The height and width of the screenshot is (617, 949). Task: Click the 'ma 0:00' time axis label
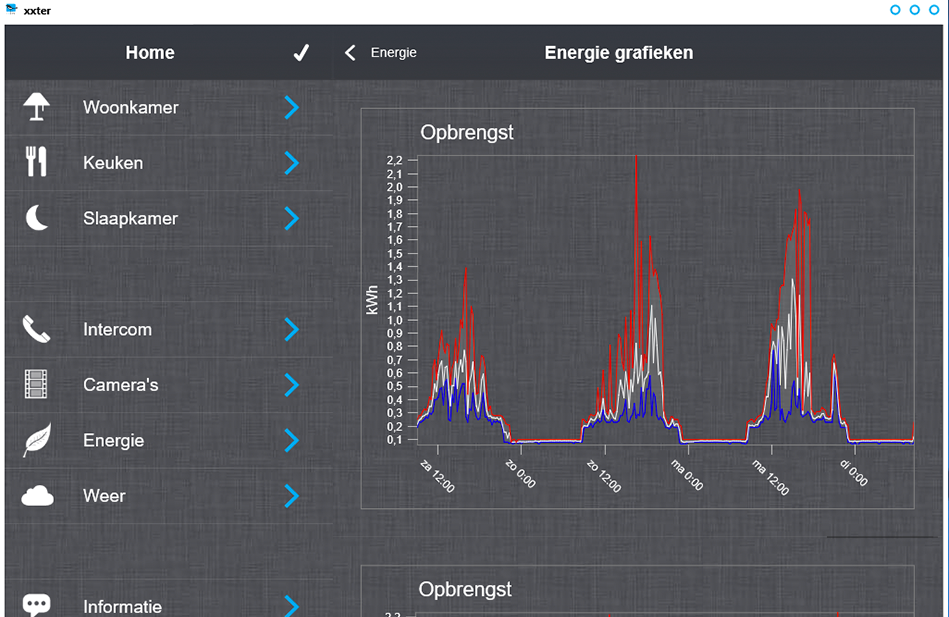click(687, 475)
